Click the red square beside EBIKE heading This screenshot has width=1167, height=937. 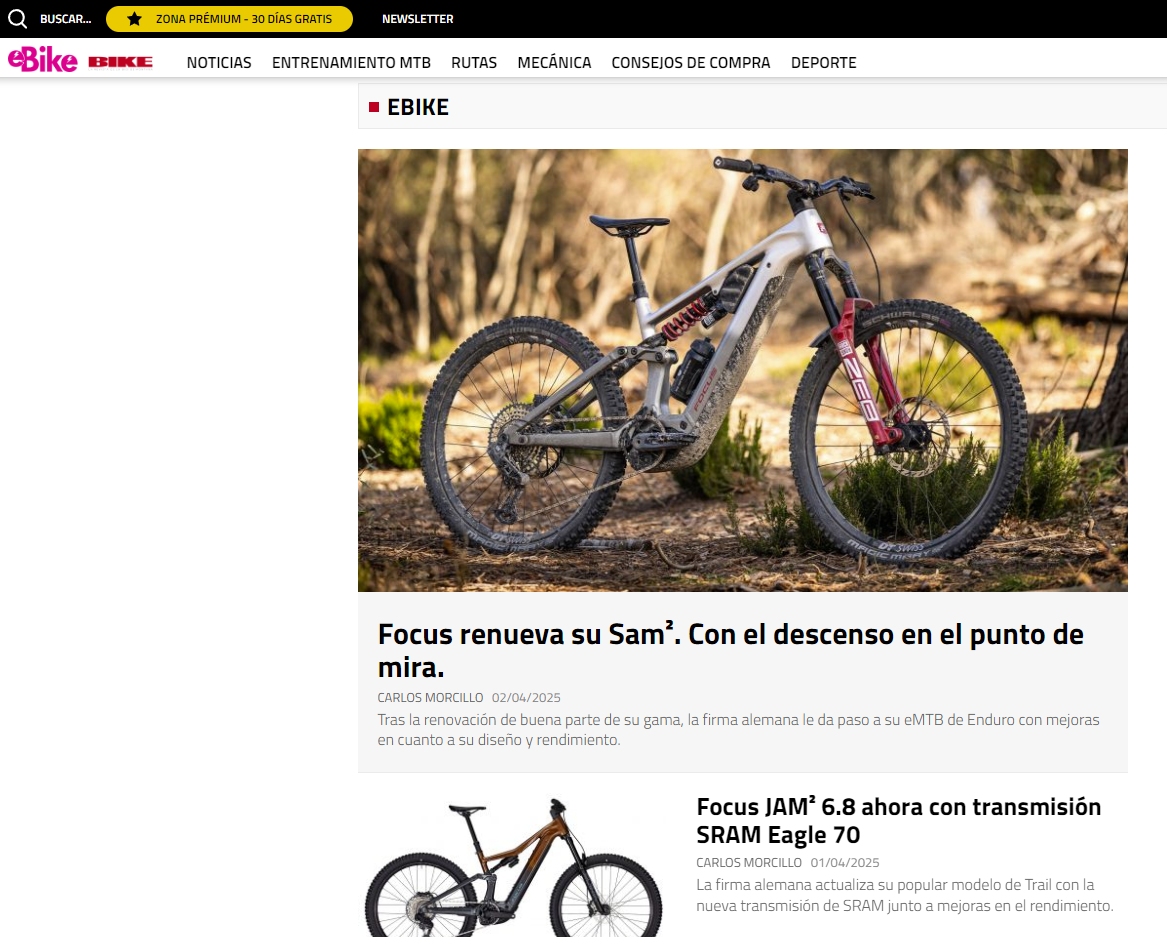[374, 107]
